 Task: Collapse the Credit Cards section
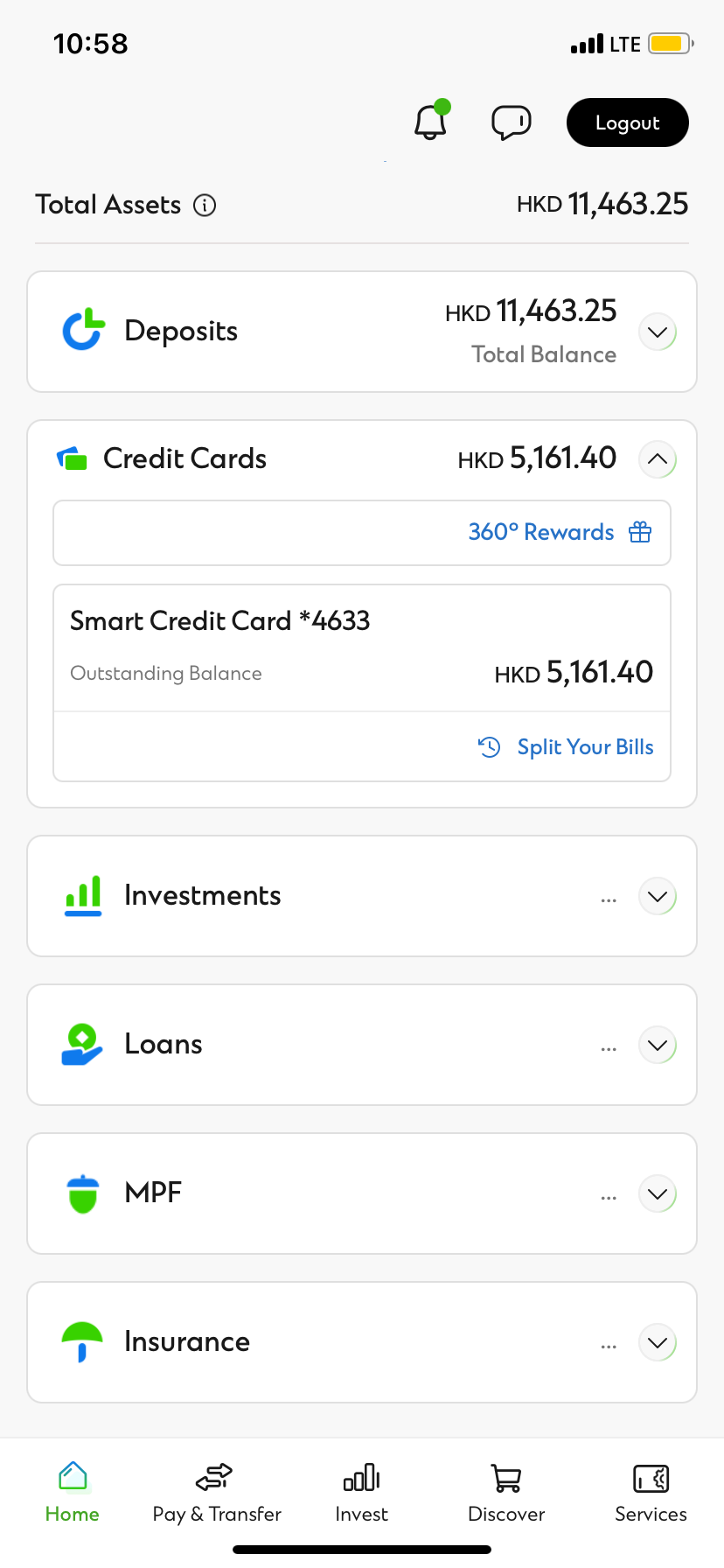658,459
